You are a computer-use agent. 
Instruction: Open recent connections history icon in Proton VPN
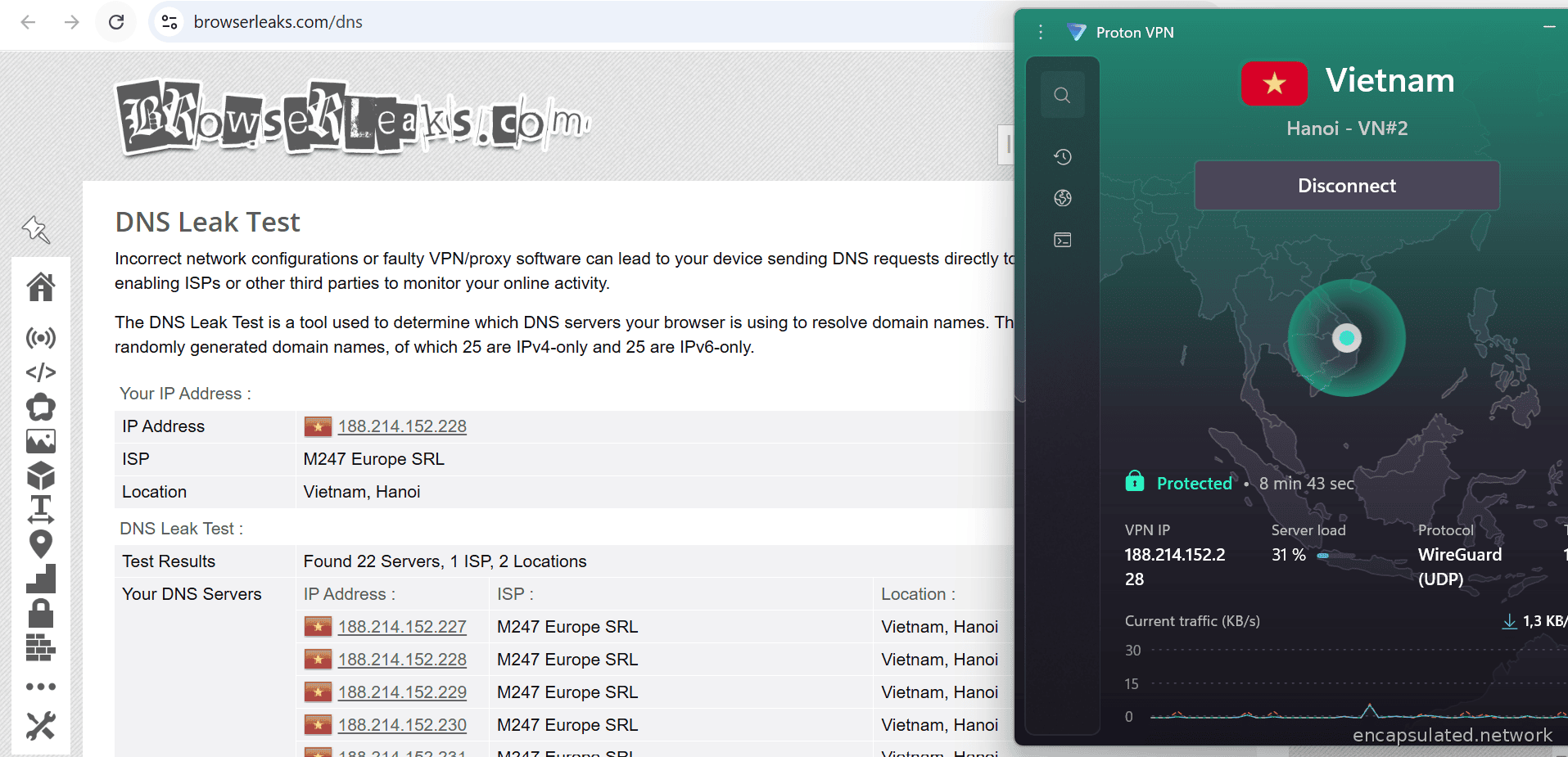[1063, 156]
